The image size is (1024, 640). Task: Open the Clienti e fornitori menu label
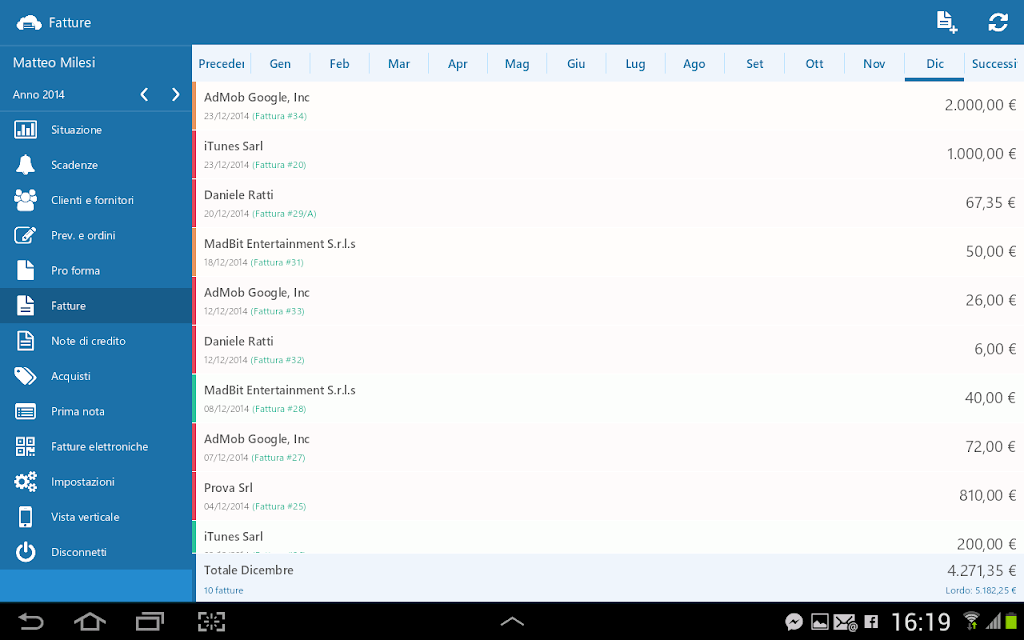[92, 200]
